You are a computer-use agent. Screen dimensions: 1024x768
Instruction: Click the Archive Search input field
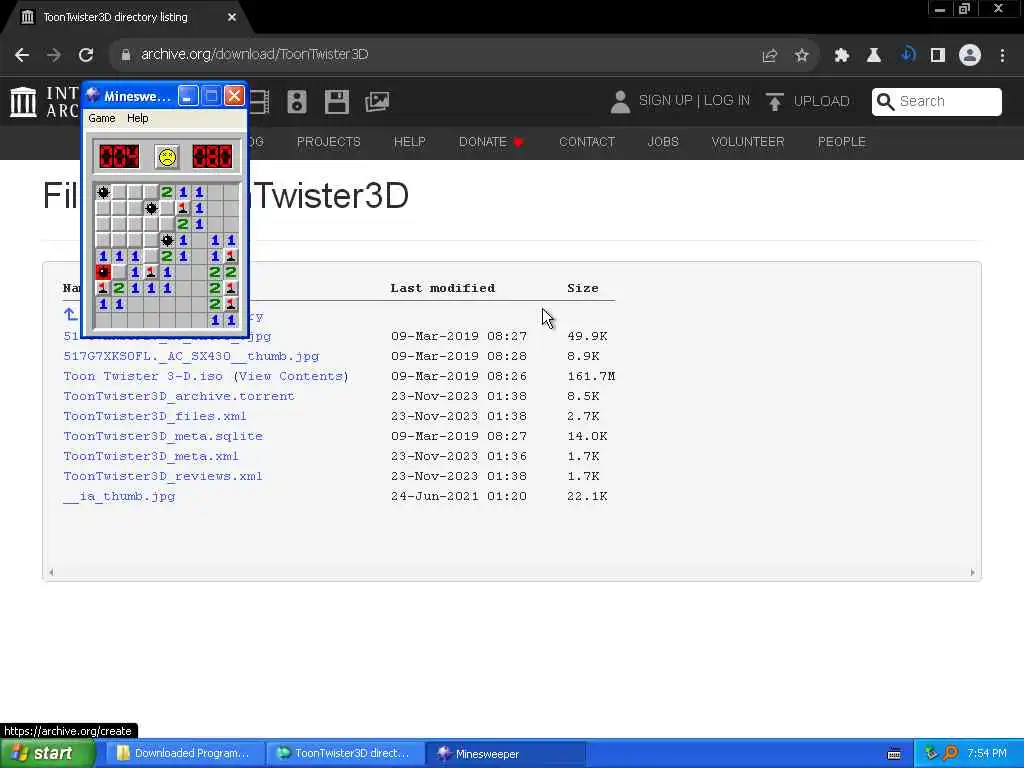click(936, 101)
